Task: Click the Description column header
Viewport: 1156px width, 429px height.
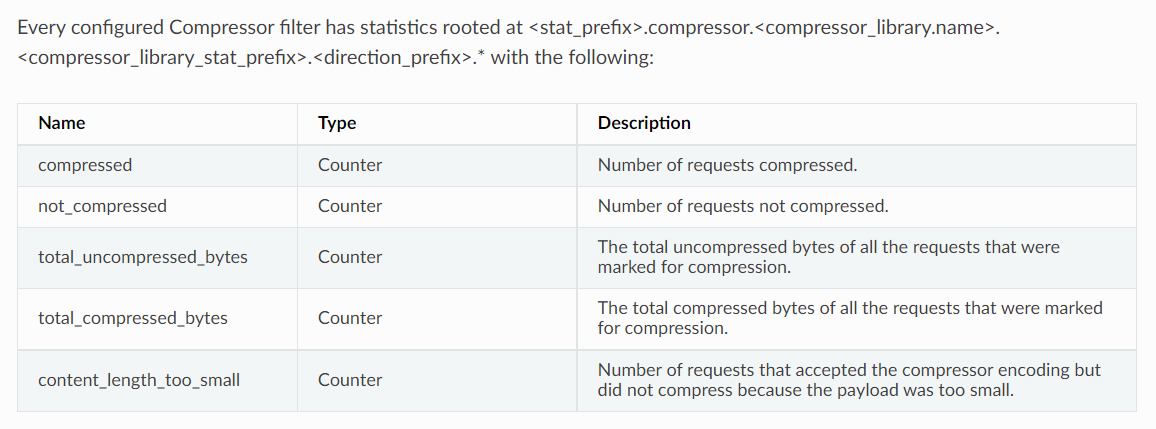Action: (x=644, y=123)
